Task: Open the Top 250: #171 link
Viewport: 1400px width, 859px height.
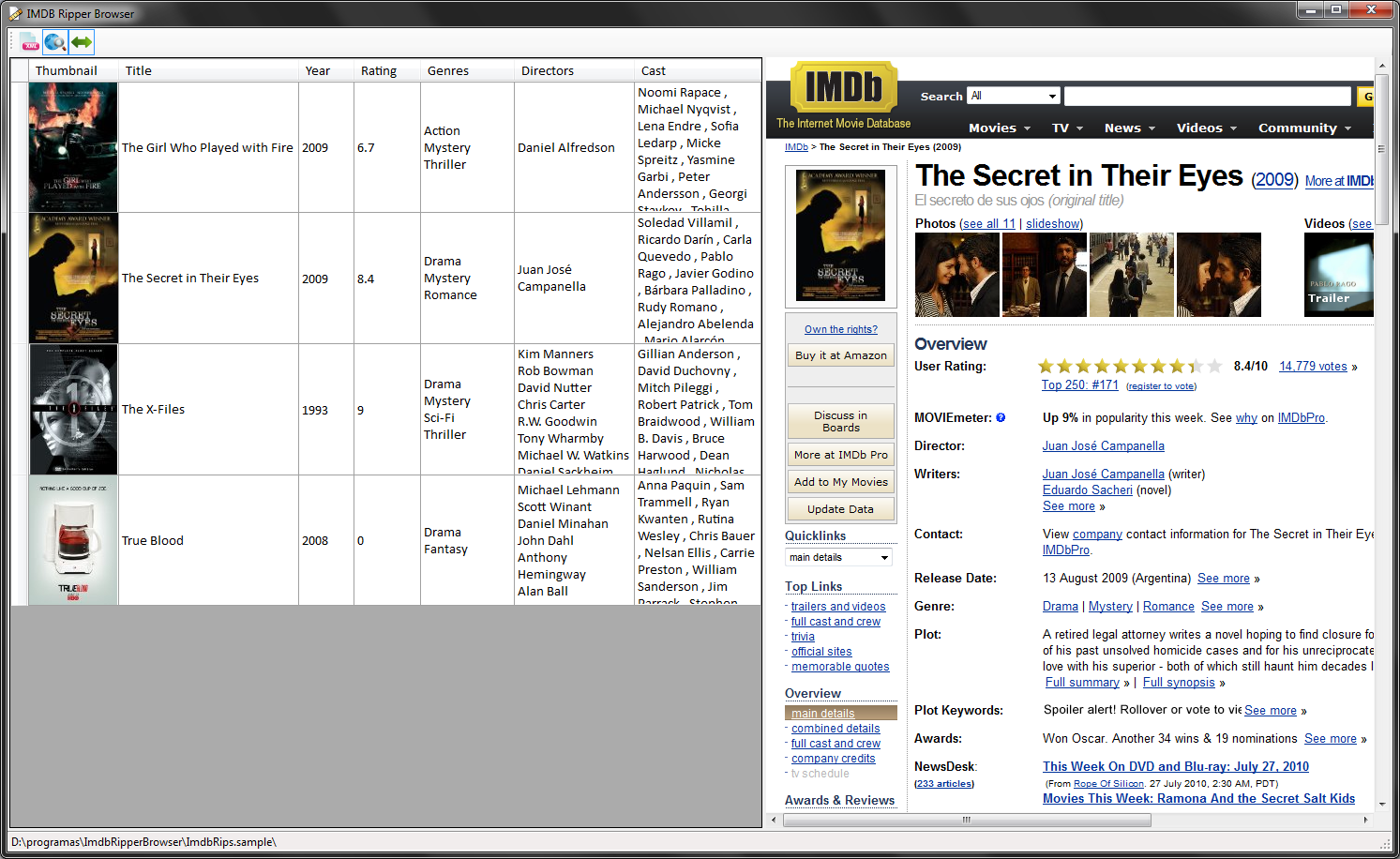Action: pos(1079,384)
